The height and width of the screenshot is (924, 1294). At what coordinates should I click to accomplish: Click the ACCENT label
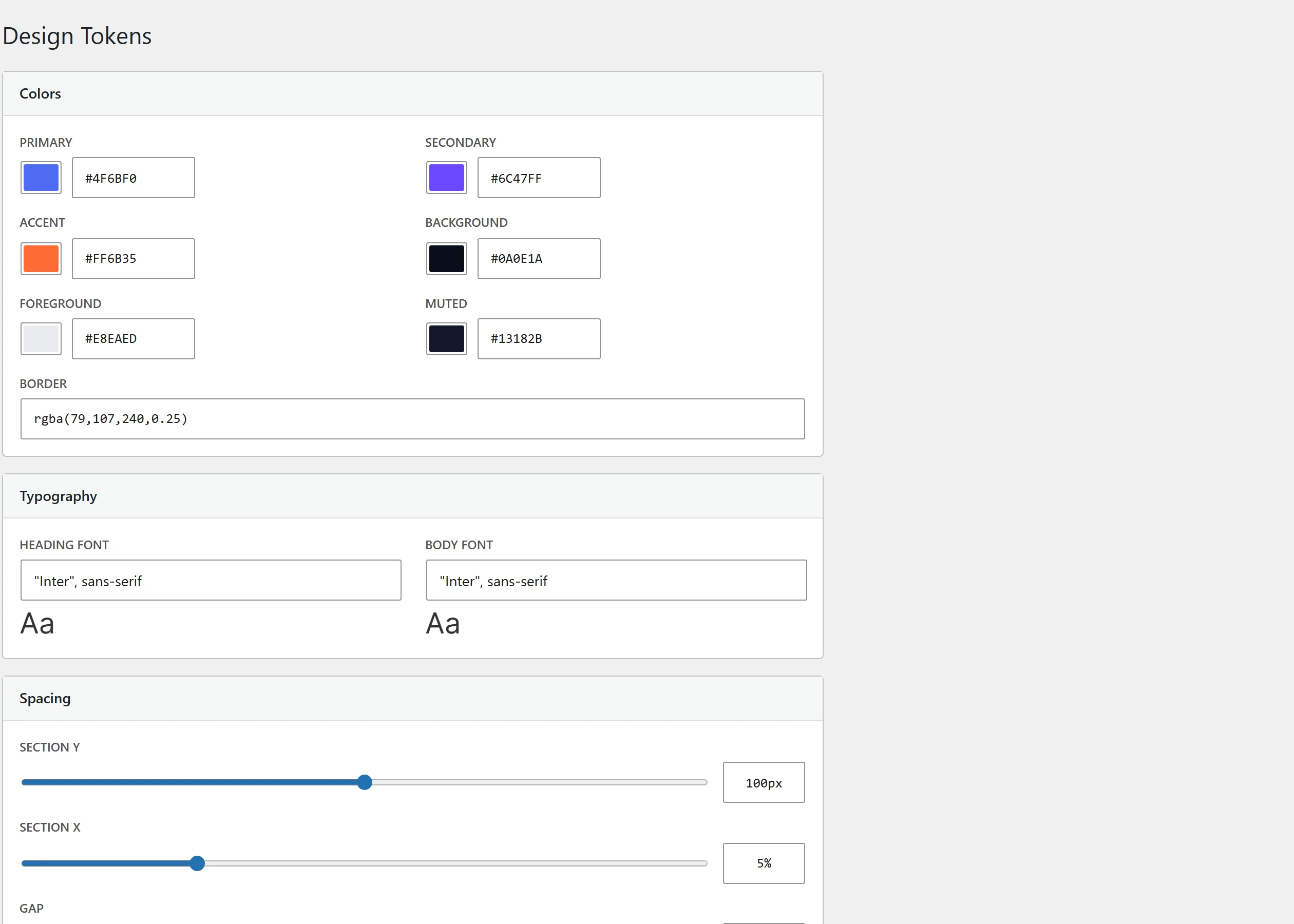click(42, 222)
